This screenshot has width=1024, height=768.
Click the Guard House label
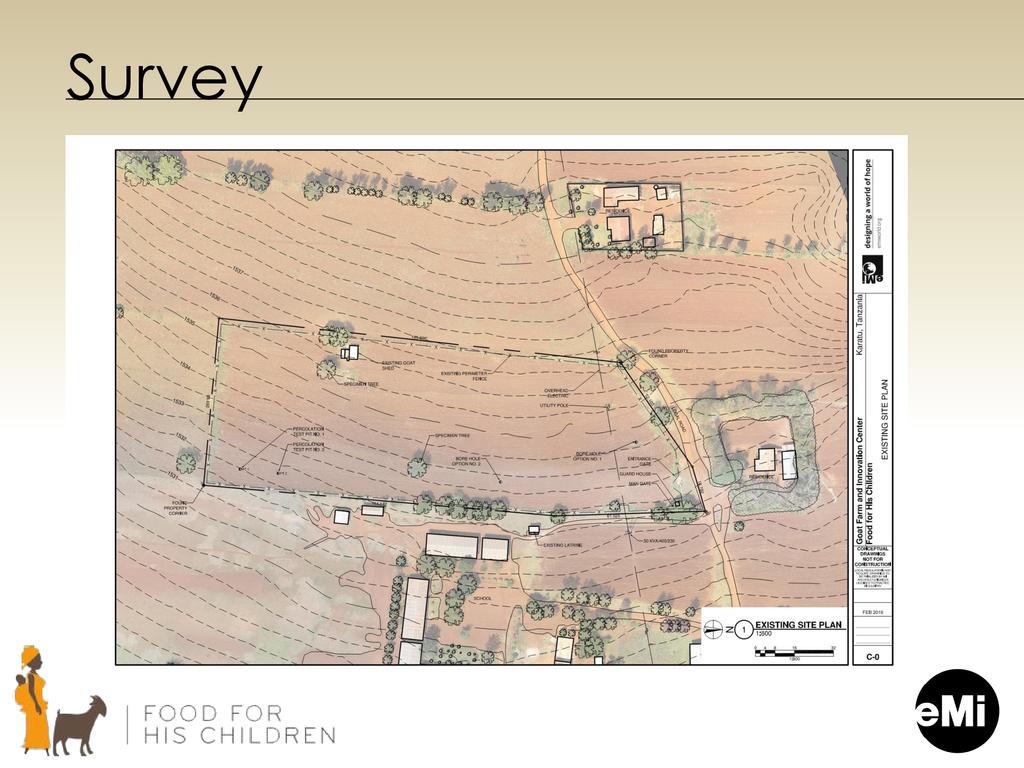[635, 473]
